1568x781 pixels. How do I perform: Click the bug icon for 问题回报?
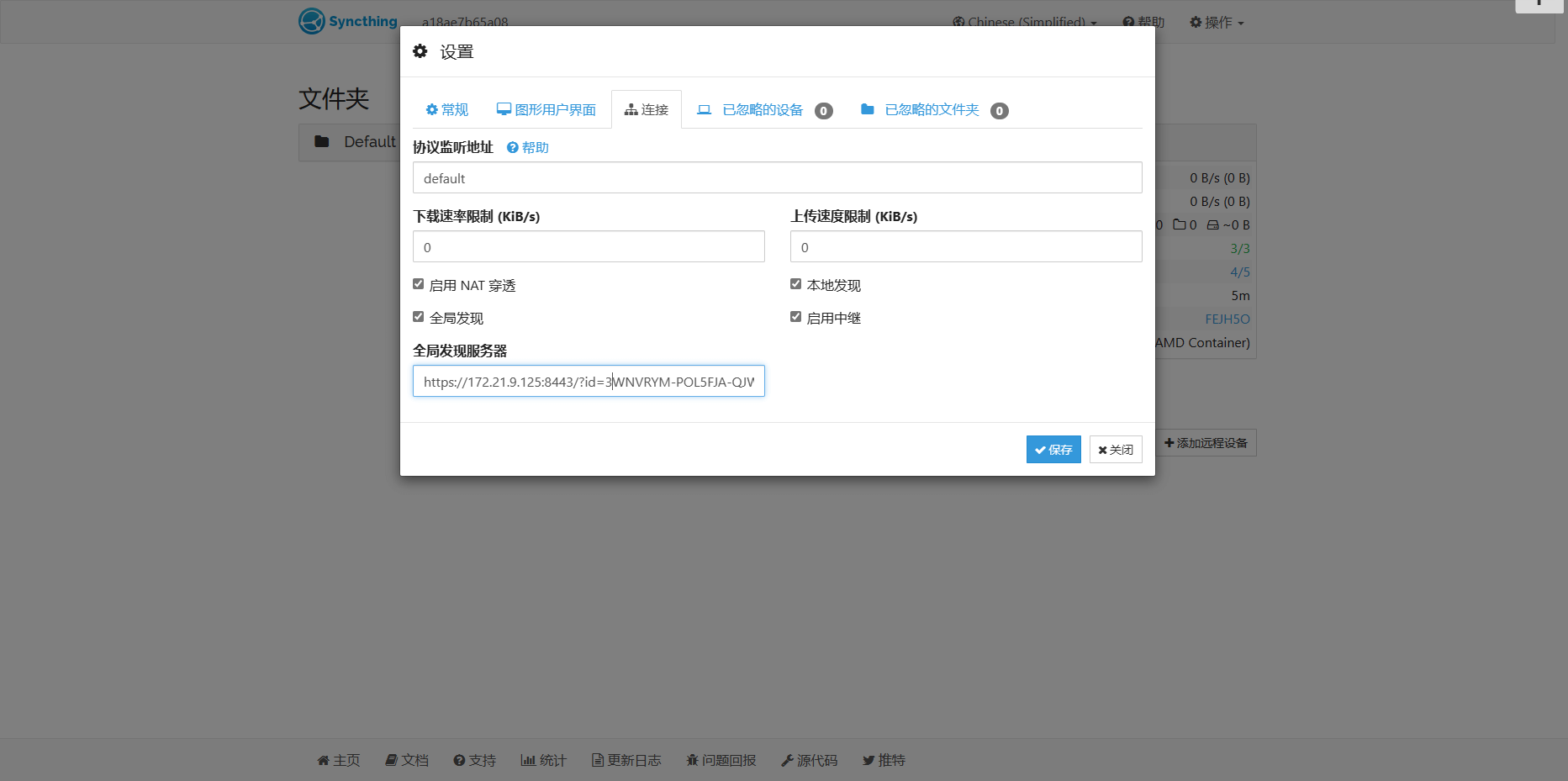(692, 761)
